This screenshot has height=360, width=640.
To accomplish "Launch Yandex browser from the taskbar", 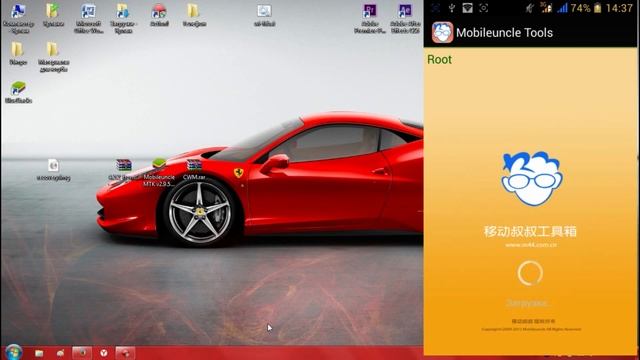I will [104, 353].
